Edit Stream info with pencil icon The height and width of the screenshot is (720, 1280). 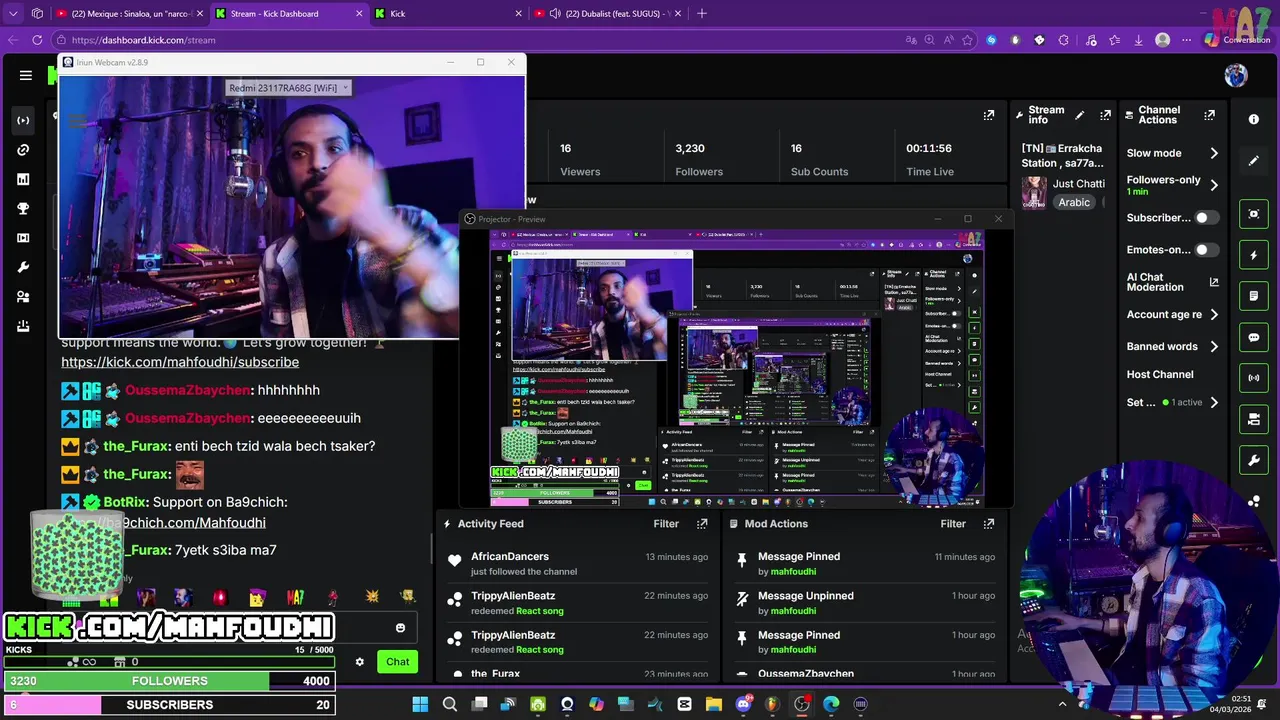(1079, 116)
